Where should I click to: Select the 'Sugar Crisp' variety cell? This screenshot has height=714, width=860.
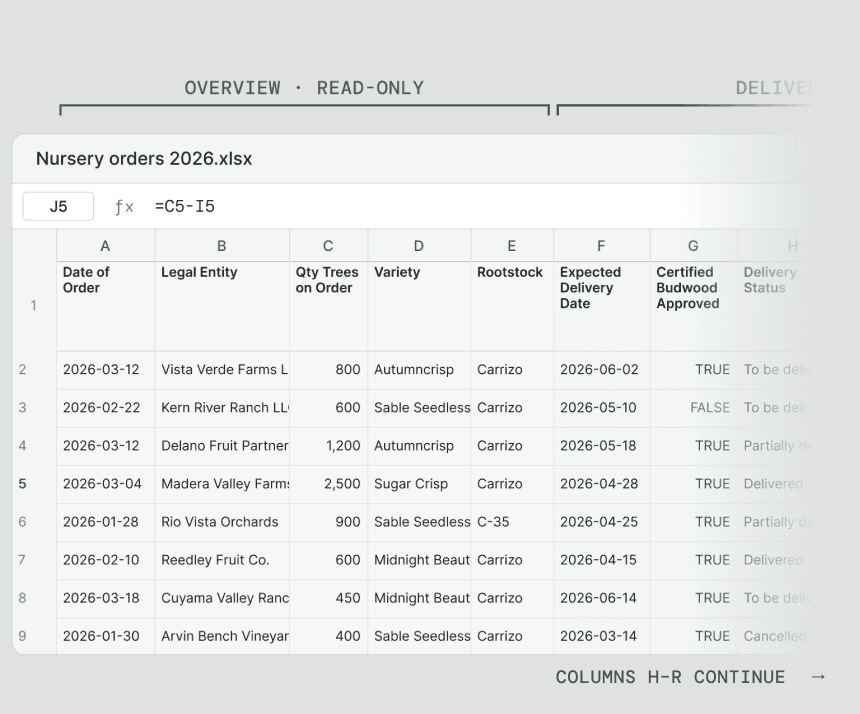coord(419,484)
